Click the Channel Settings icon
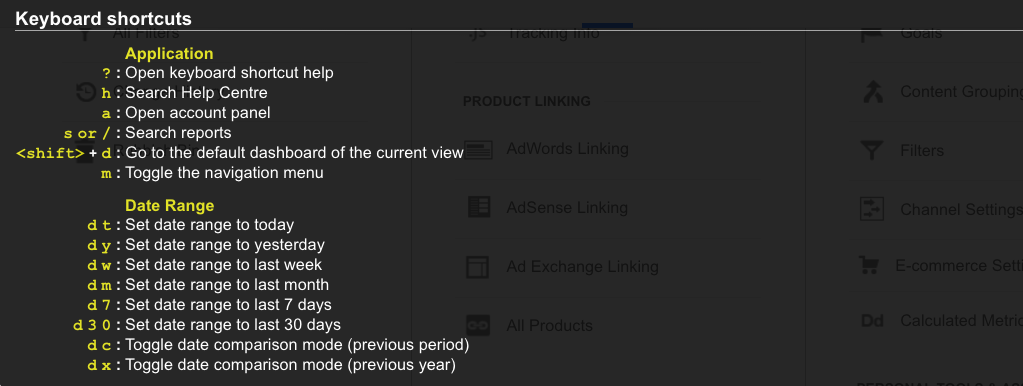The width and height of the screenshot is (1023, 386). click(872, 209)
